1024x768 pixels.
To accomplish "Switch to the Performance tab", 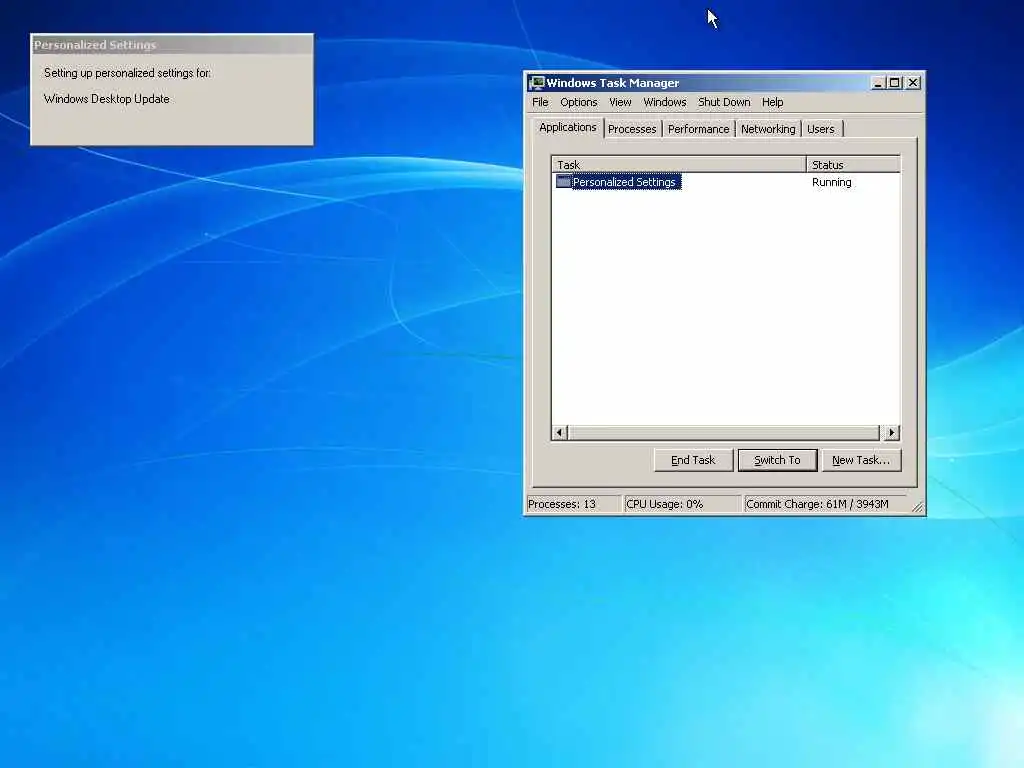I will point(698,129).
